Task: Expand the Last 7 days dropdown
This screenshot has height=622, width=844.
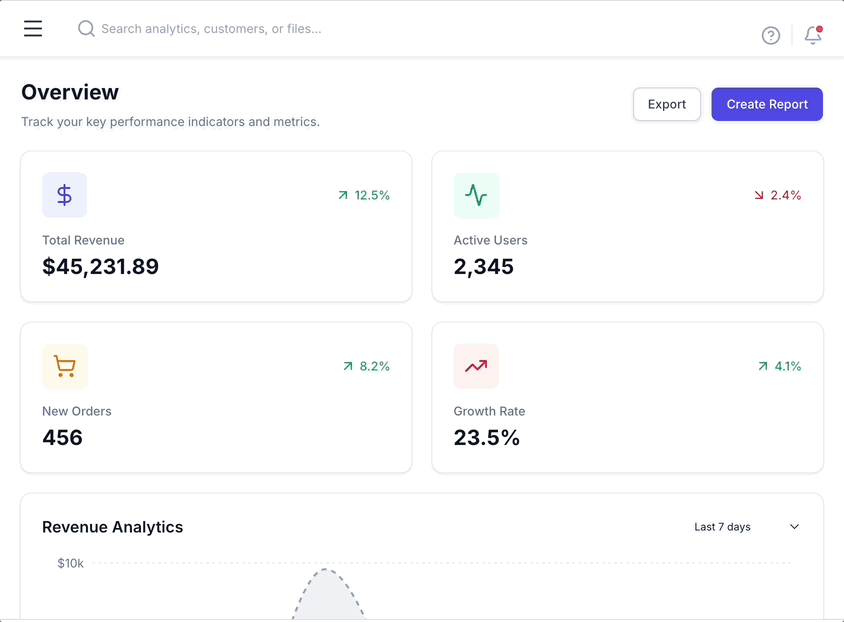Action: click(746, 527)
